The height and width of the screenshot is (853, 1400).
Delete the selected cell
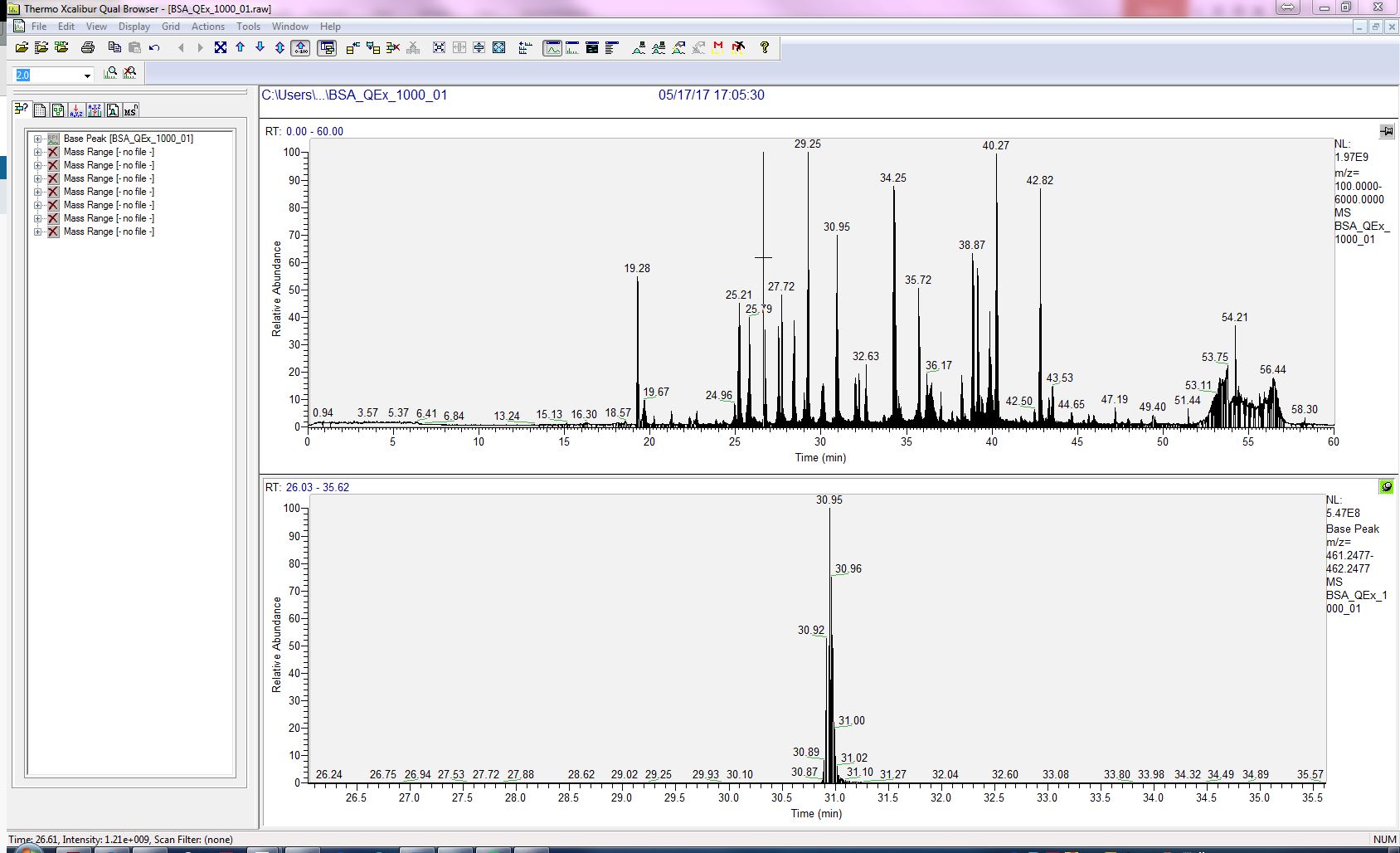coord(392,47)
